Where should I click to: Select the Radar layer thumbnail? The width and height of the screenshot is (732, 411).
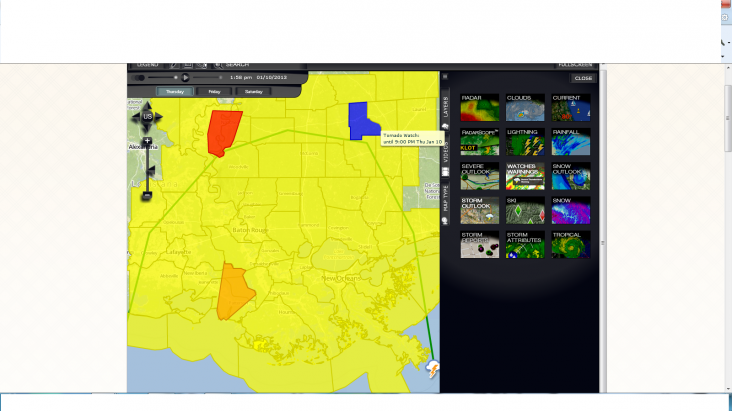(x=480, y=108)
